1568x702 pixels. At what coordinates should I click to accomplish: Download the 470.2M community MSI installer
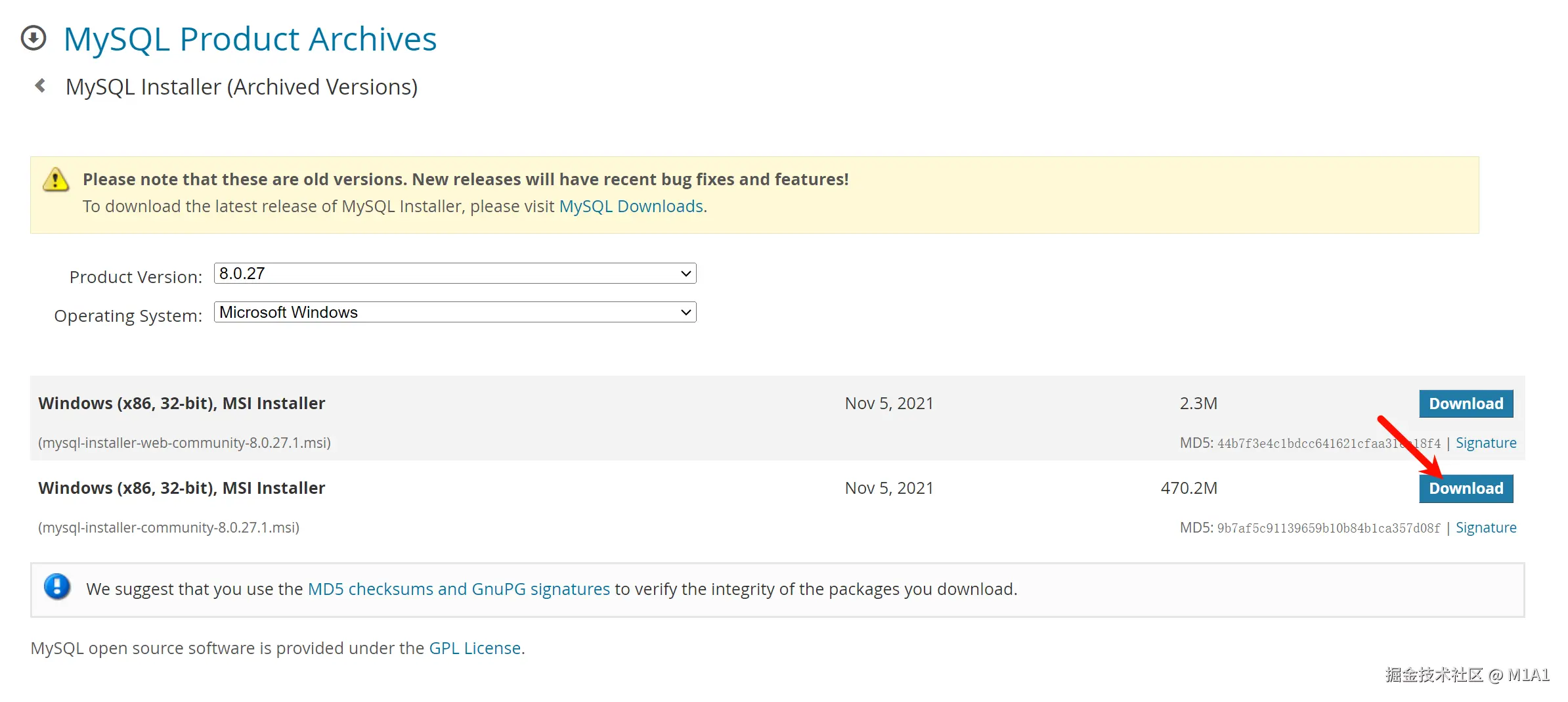pos(1466,489)
